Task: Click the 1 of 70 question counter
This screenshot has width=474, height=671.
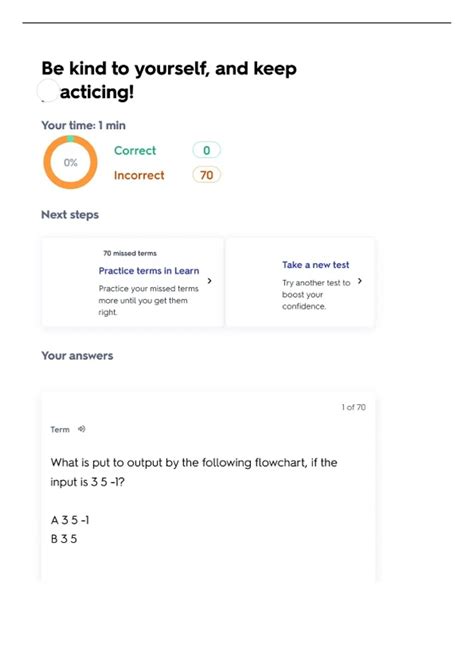Action: coord(353,407)
